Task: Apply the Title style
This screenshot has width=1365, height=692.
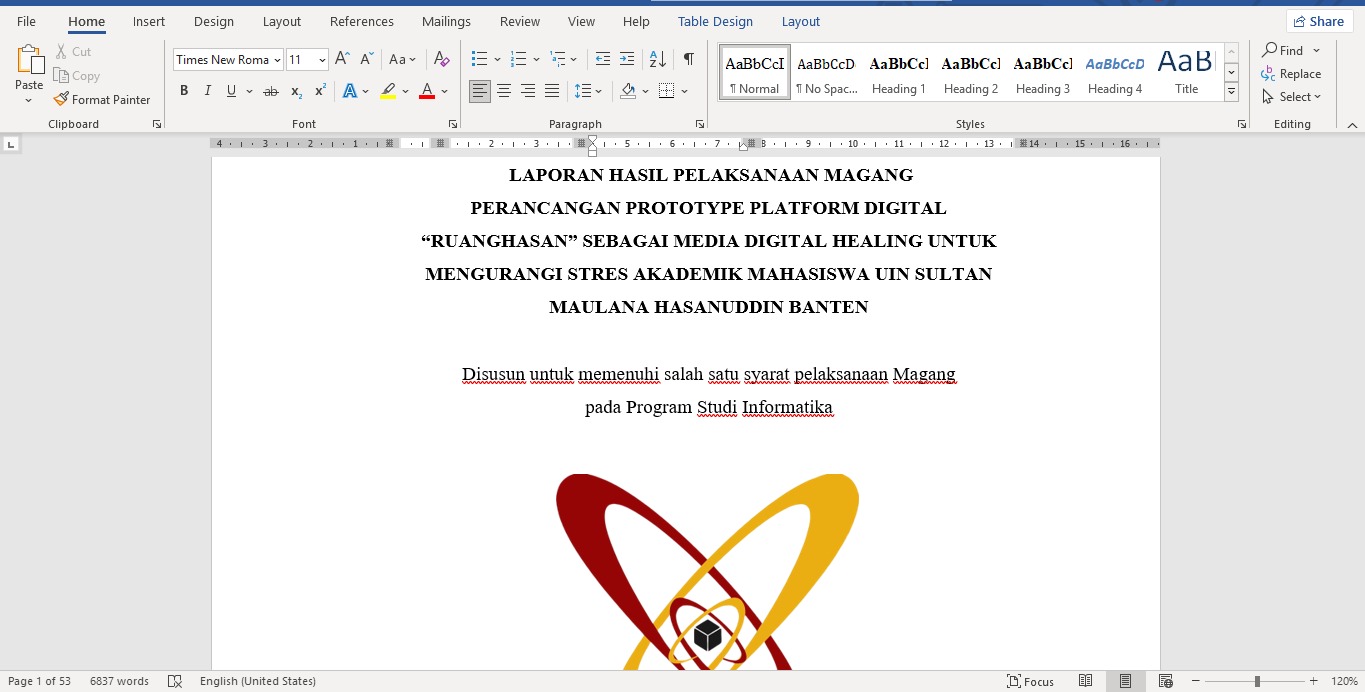Action: (1186, 73)
